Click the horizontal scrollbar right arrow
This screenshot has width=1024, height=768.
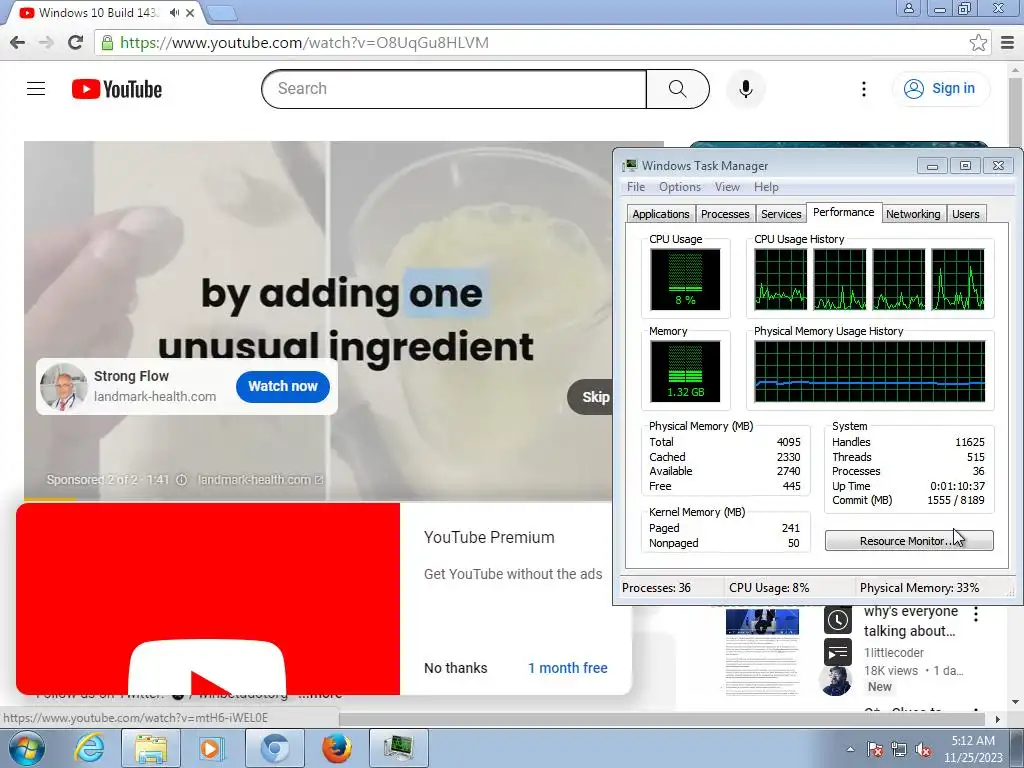(x=997, y=719)
